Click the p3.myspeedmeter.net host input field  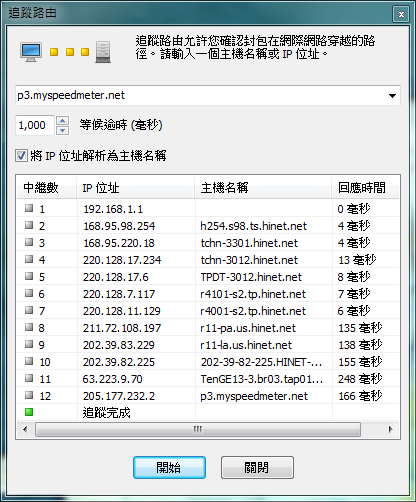207,96
